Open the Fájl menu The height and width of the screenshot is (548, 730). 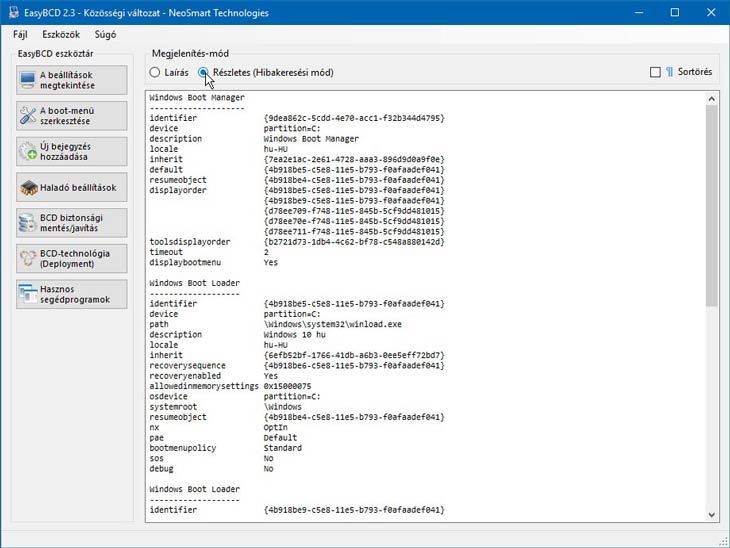pos(20,34)
